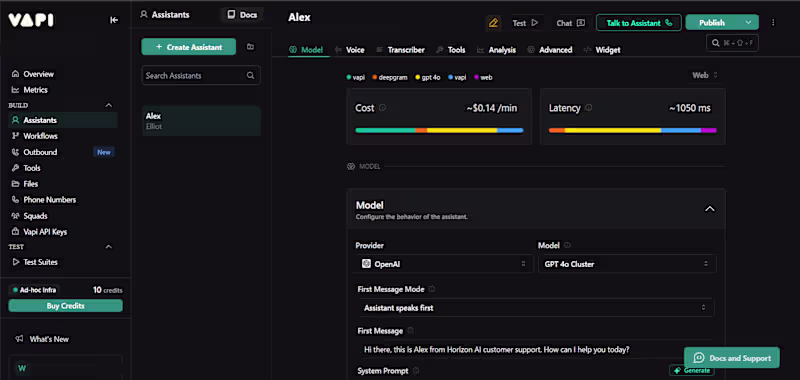Image resolution: width=800 pixels, height=380 pixels.
Task: Click Create Assistant
Action: [189, 47]
